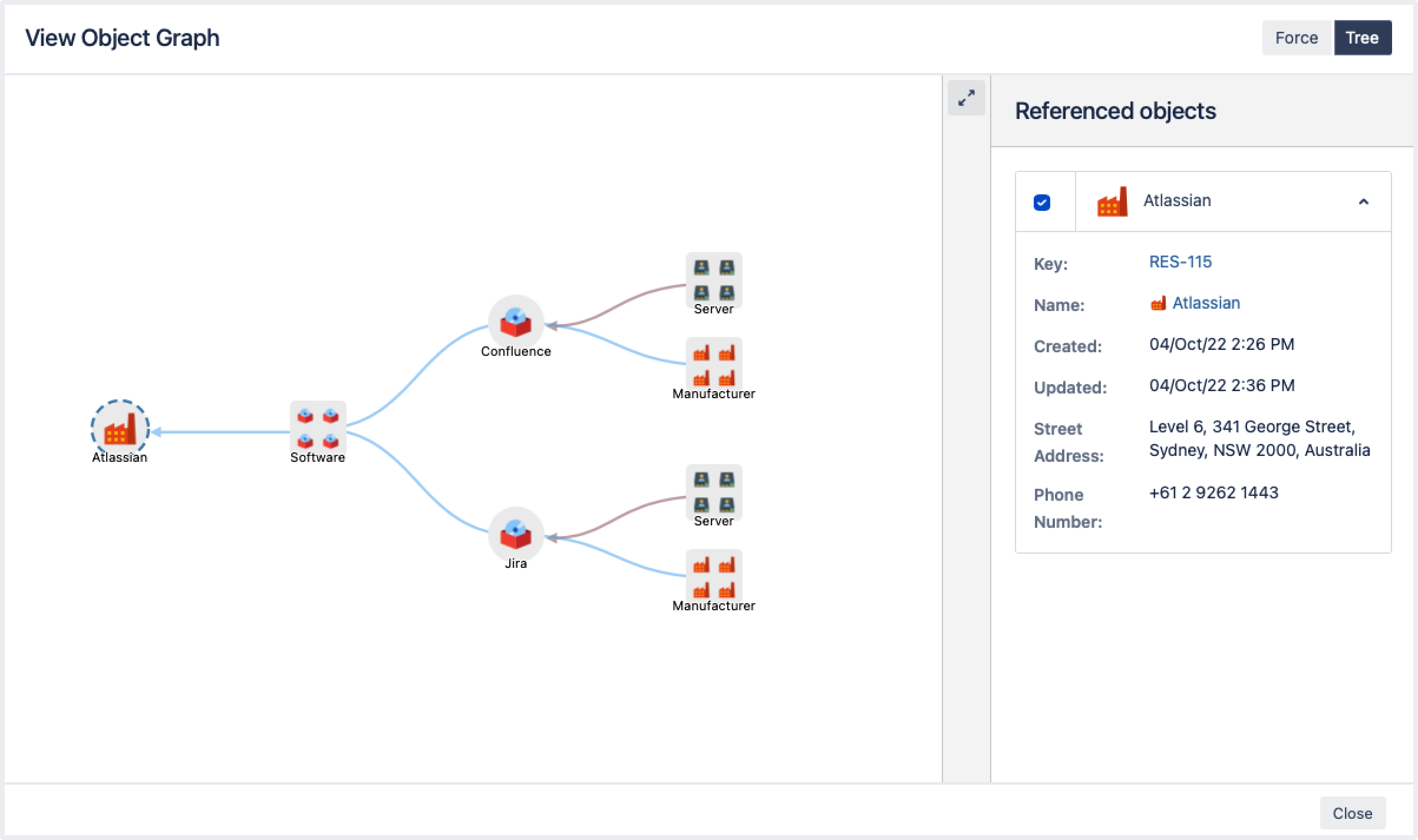This screenshot has width=1418, height=840.
Task: Open the RES-115 key link
Action: (1180, 262)
